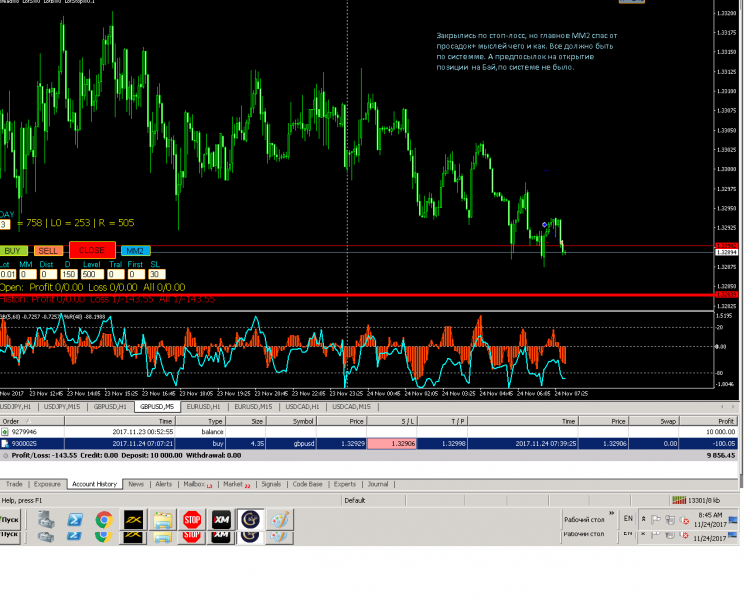Image resolution: width=750 pixels, height=600 pixels.
Task: Switch to USDCAD,H1 chart tab
Action: point(302,407)
